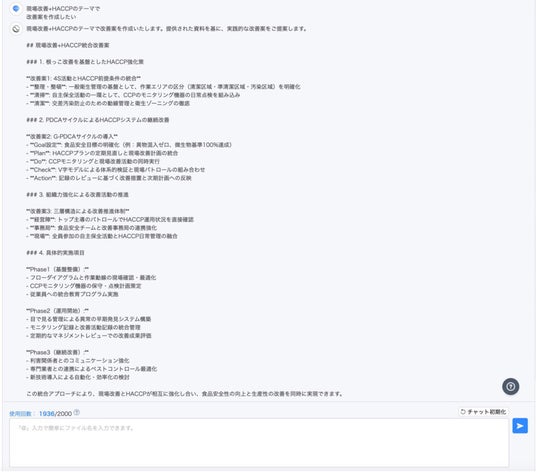Click the blue user avatar icon
The width and height of the screenshot is (536, 472).
(16, 9)
